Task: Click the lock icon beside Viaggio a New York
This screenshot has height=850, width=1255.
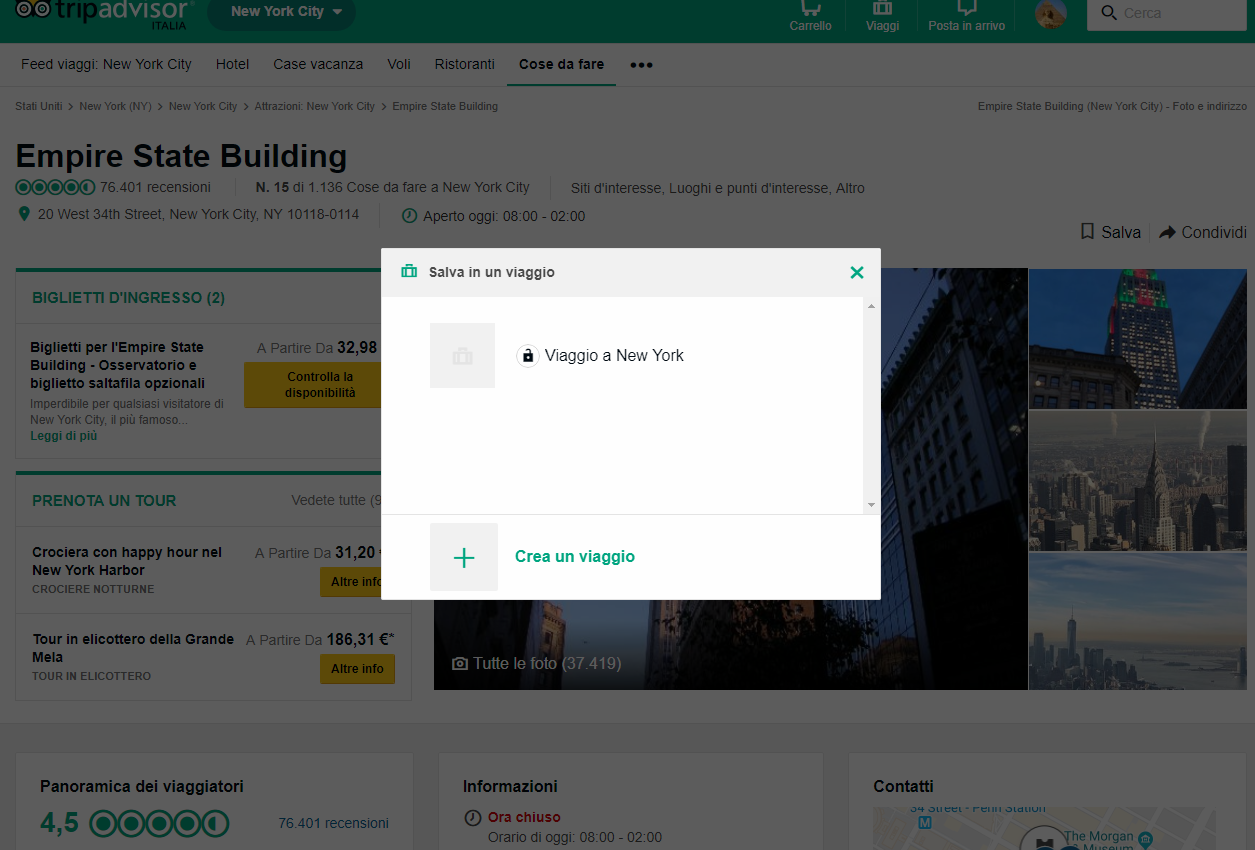Action: click(528, 356)
